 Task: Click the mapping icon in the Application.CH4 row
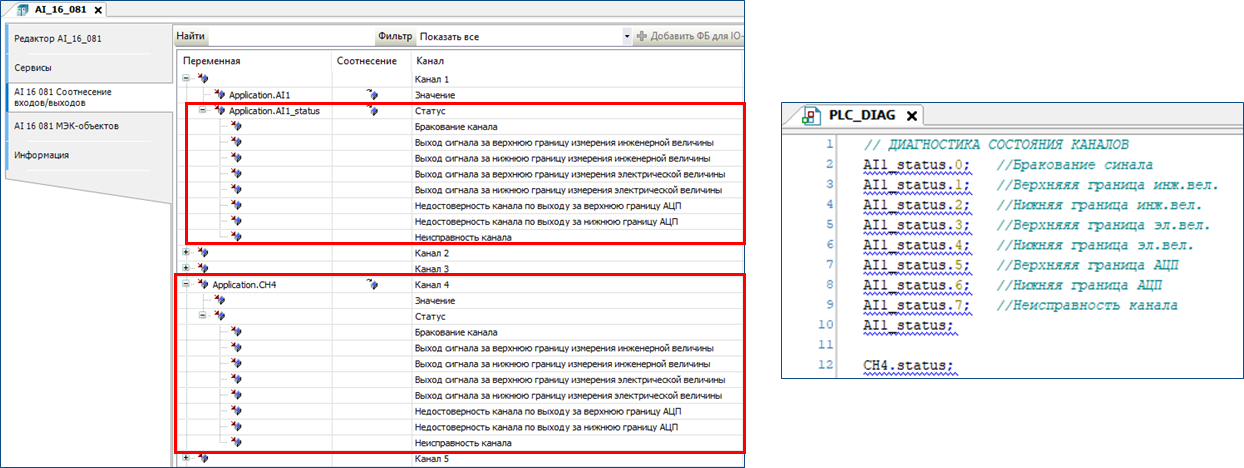(373, 285)
